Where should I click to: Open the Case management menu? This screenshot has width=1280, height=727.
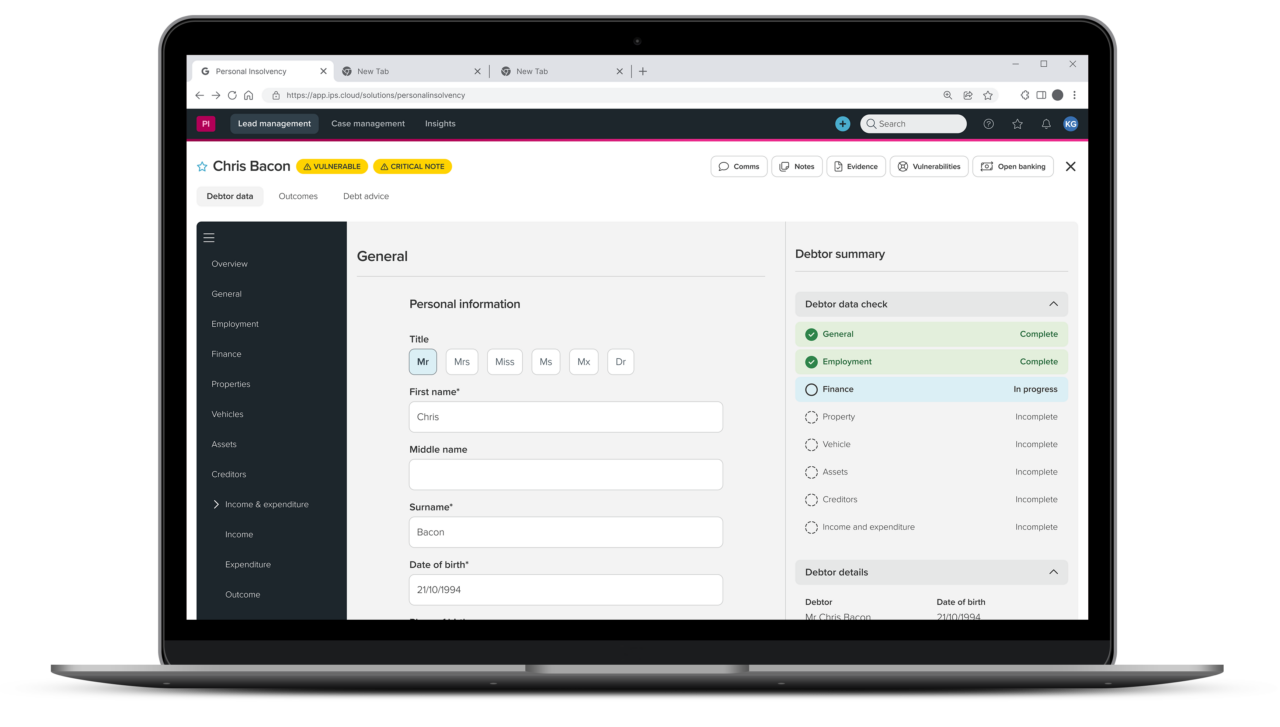coord(368,124)
